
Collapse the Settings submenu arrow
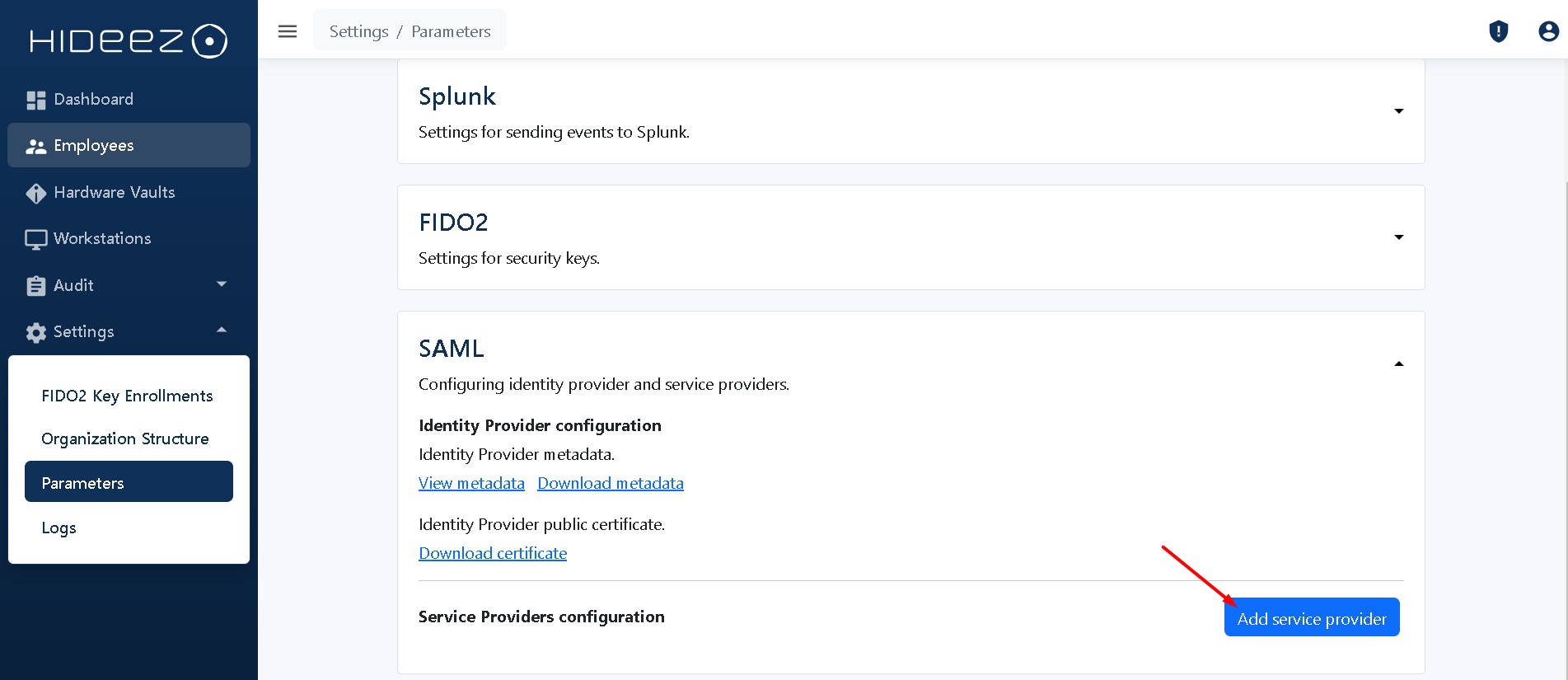coord(221,330)
